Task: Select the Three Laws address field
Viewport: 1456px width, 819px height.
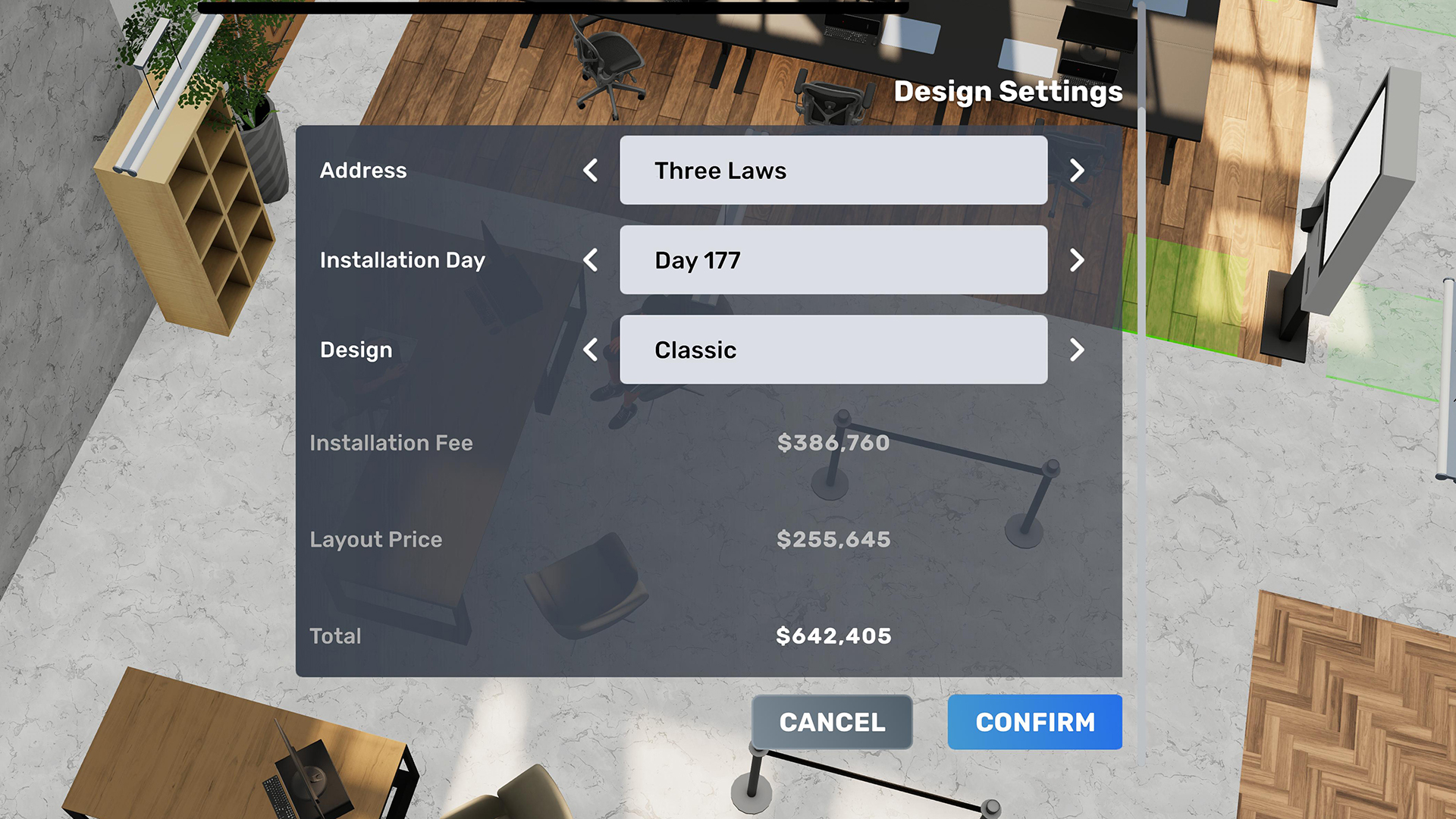Action: pos(832,170)
